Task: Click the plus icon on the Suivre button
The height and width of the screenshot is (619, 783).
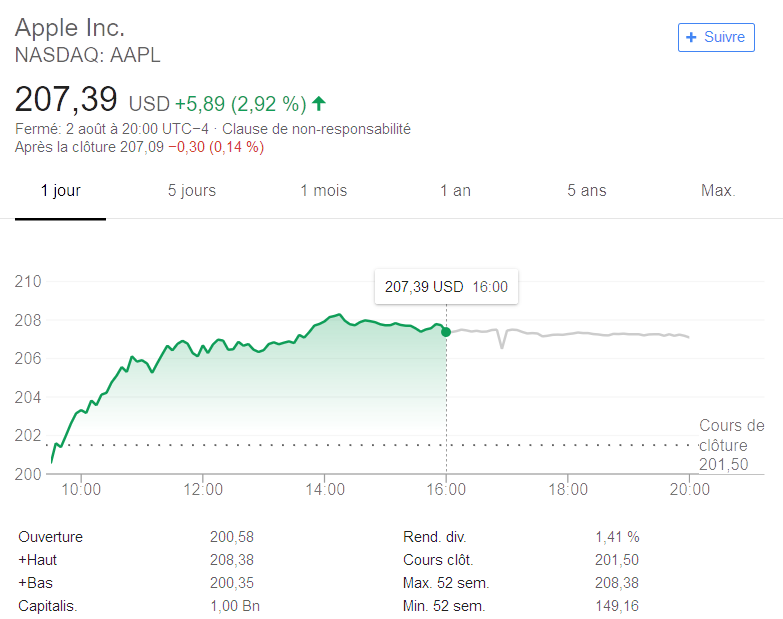Action: (x=691, y=38)
